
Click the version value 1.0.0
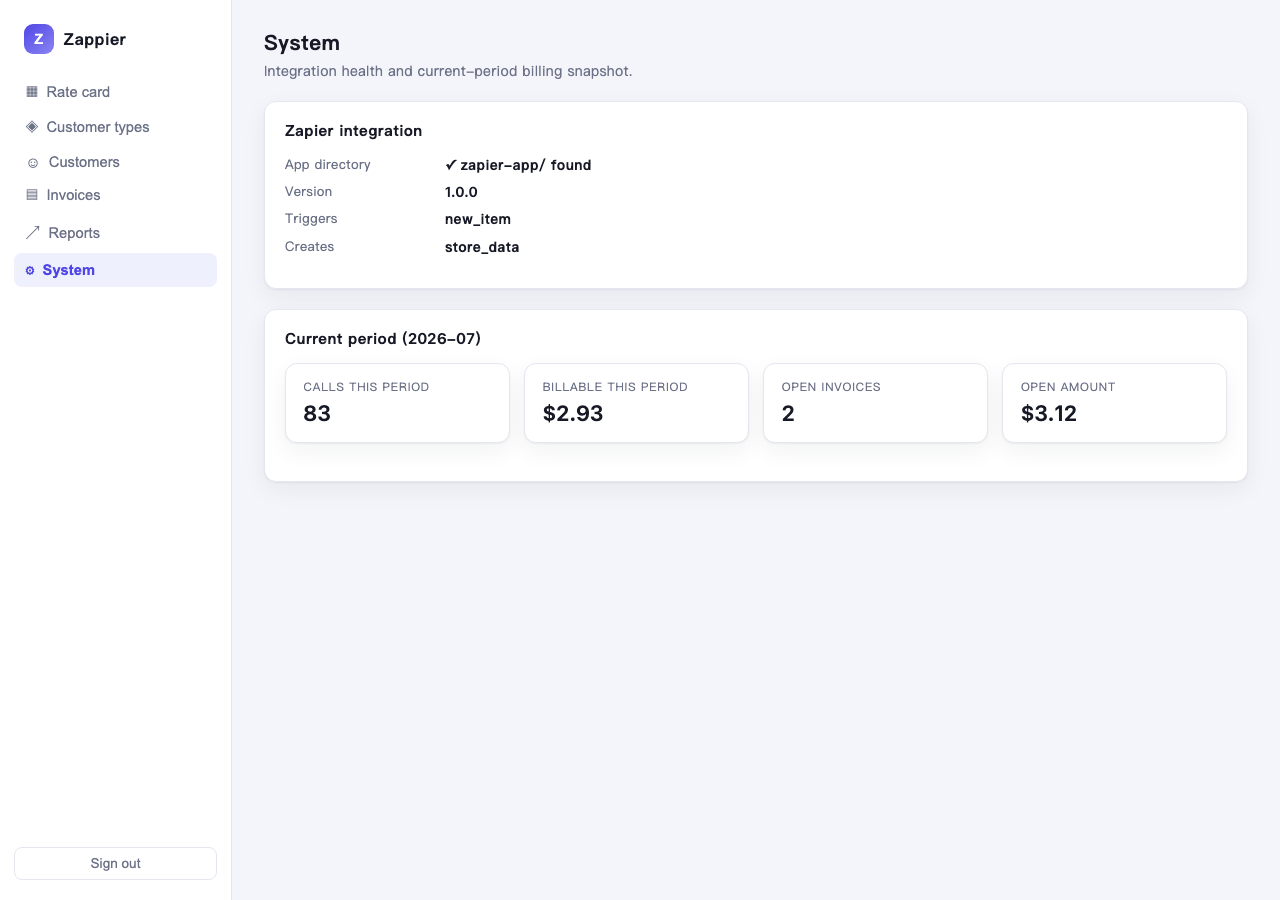pos(461,192)
